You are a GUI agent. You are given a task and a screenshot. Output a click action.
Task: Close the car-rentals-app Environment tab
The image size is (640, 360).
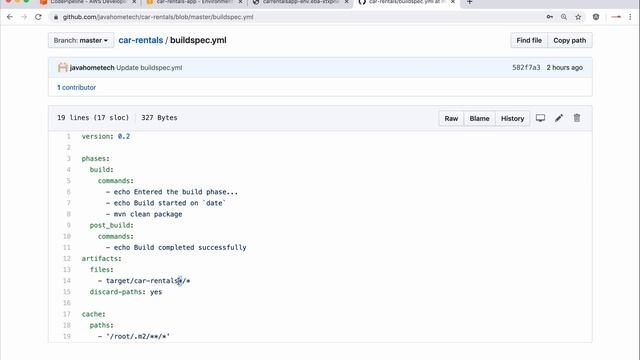240,2
